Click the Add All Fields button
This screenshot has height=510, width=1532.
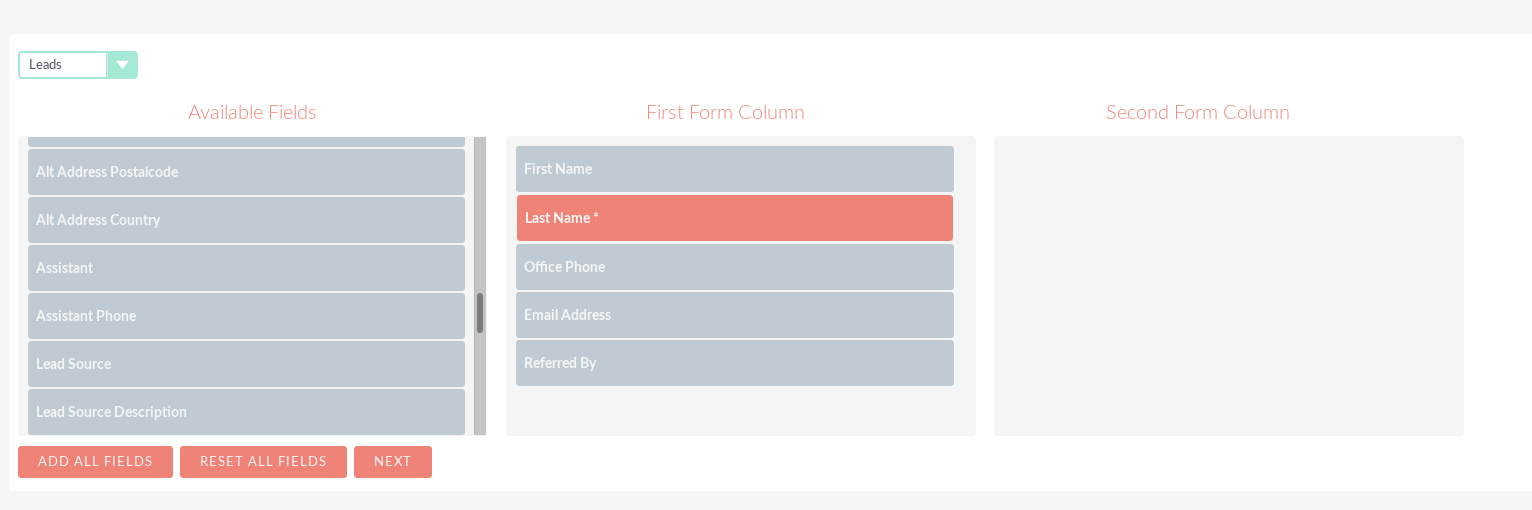(x=95, y=462)
